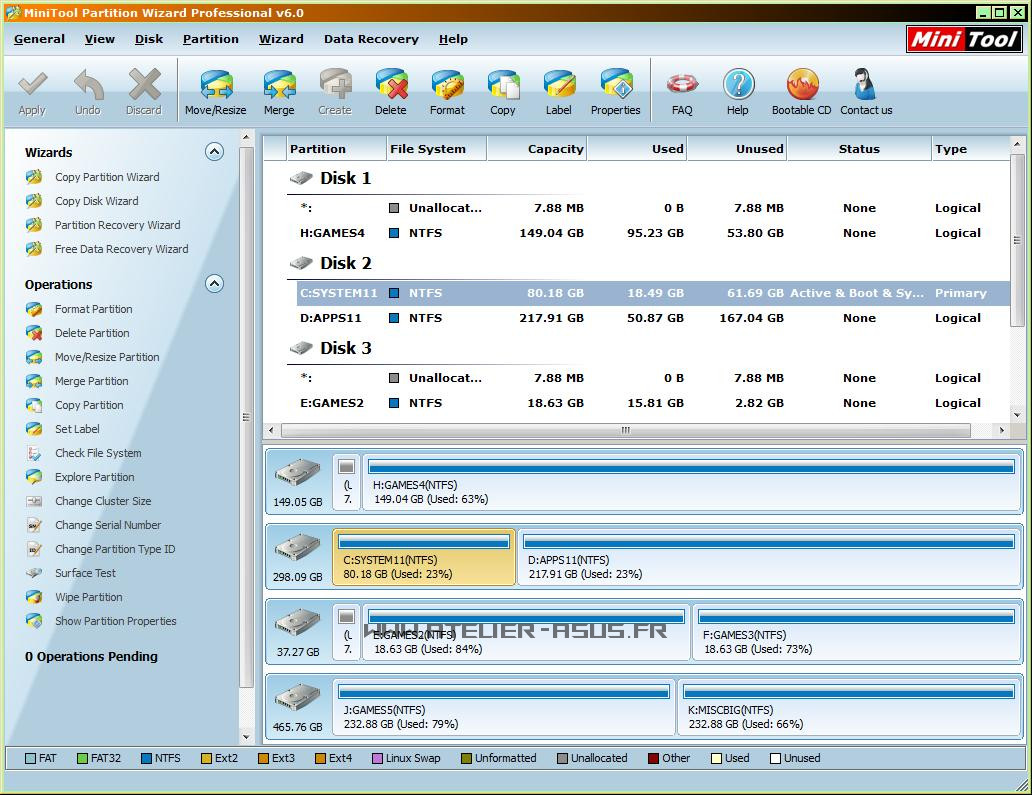Click the Copy toolbar icon
Viewport: 1032px width, 795px height.
click(x=503, y=92)
